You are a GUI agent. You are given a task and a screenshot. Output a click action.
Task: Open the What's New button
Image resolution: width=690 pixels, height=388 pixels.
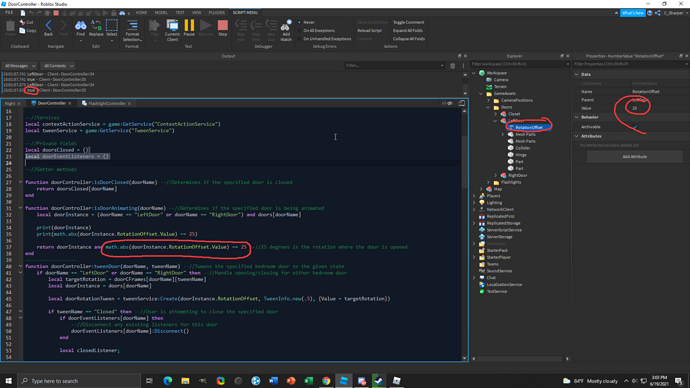[633, 13]
